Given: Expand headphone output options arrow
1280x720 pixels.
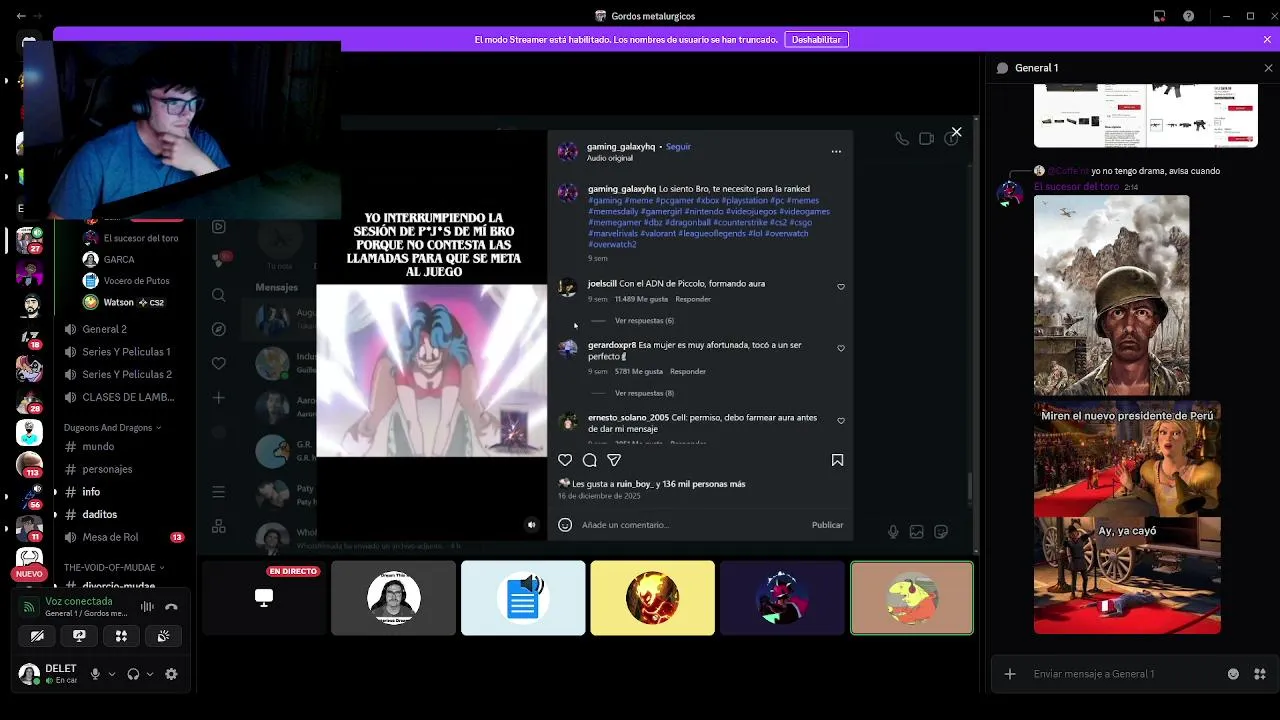Looking at the screenshot, I should click(150, 674).
